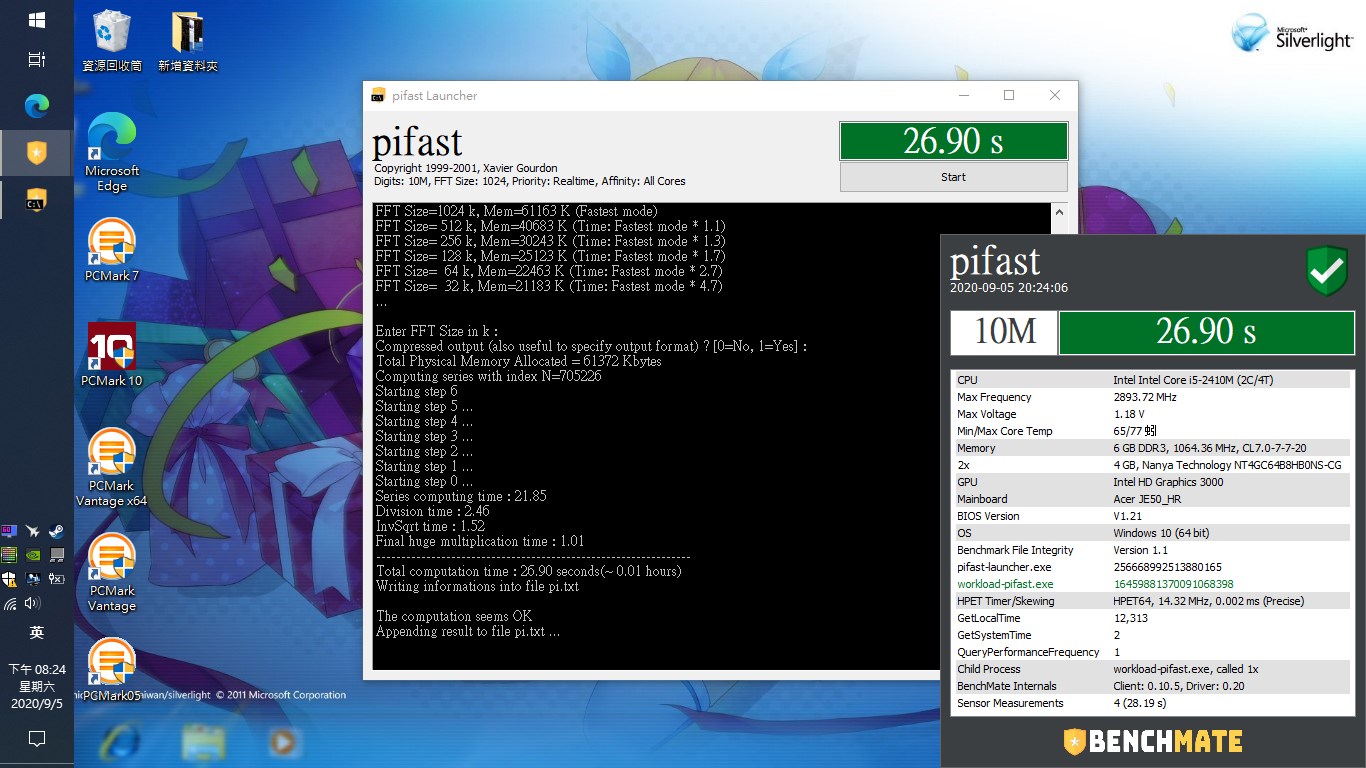Image resolution: width=1366 pixels, height=768 pixels.
Task: Click the pifast Launcher title bar icon
Action: click(x=378, y=96)
